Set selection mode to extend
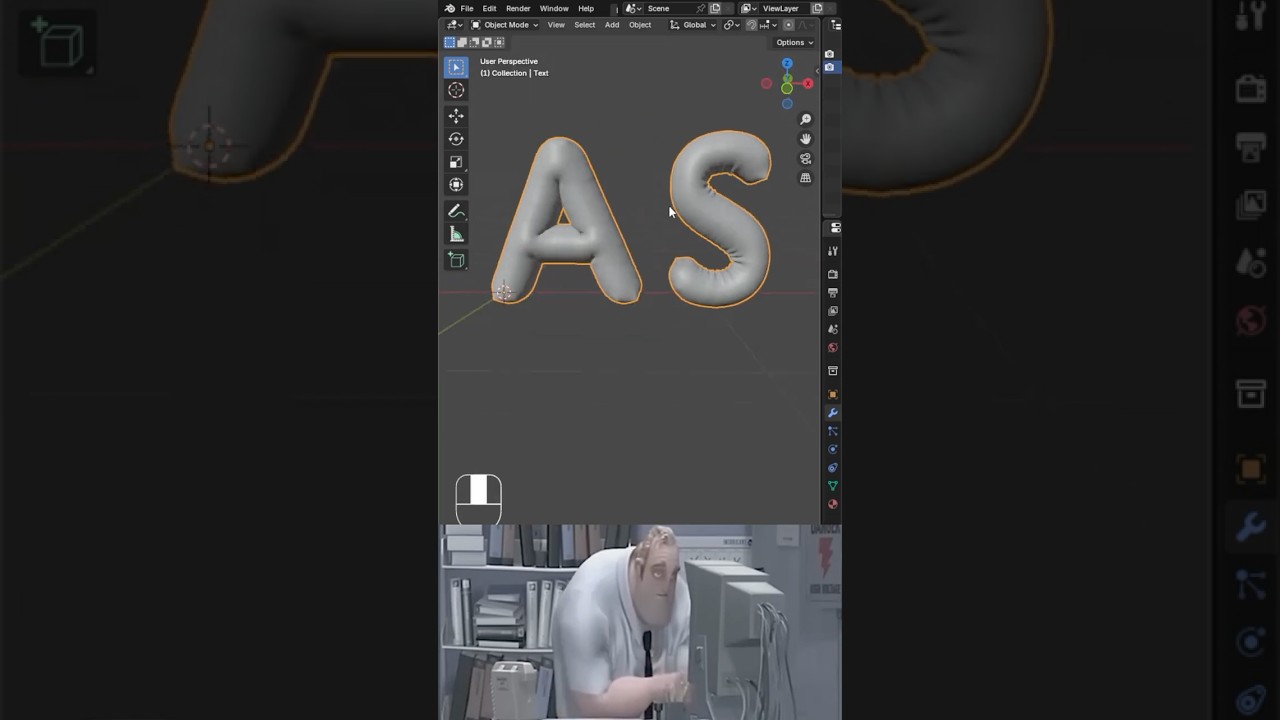 462,42
